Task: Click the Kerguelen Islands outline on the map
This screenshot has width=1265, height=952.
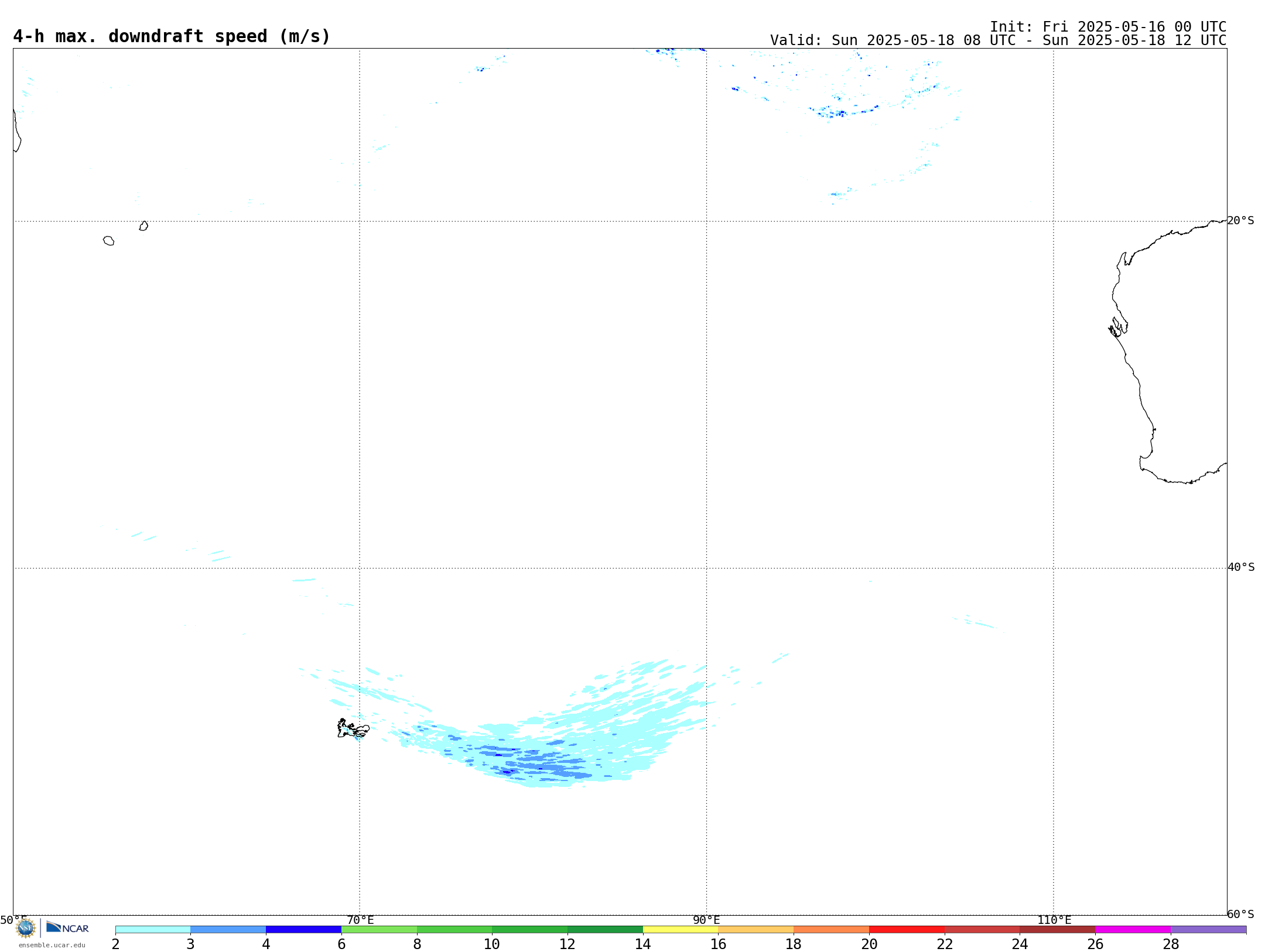Action: (353, 728)
